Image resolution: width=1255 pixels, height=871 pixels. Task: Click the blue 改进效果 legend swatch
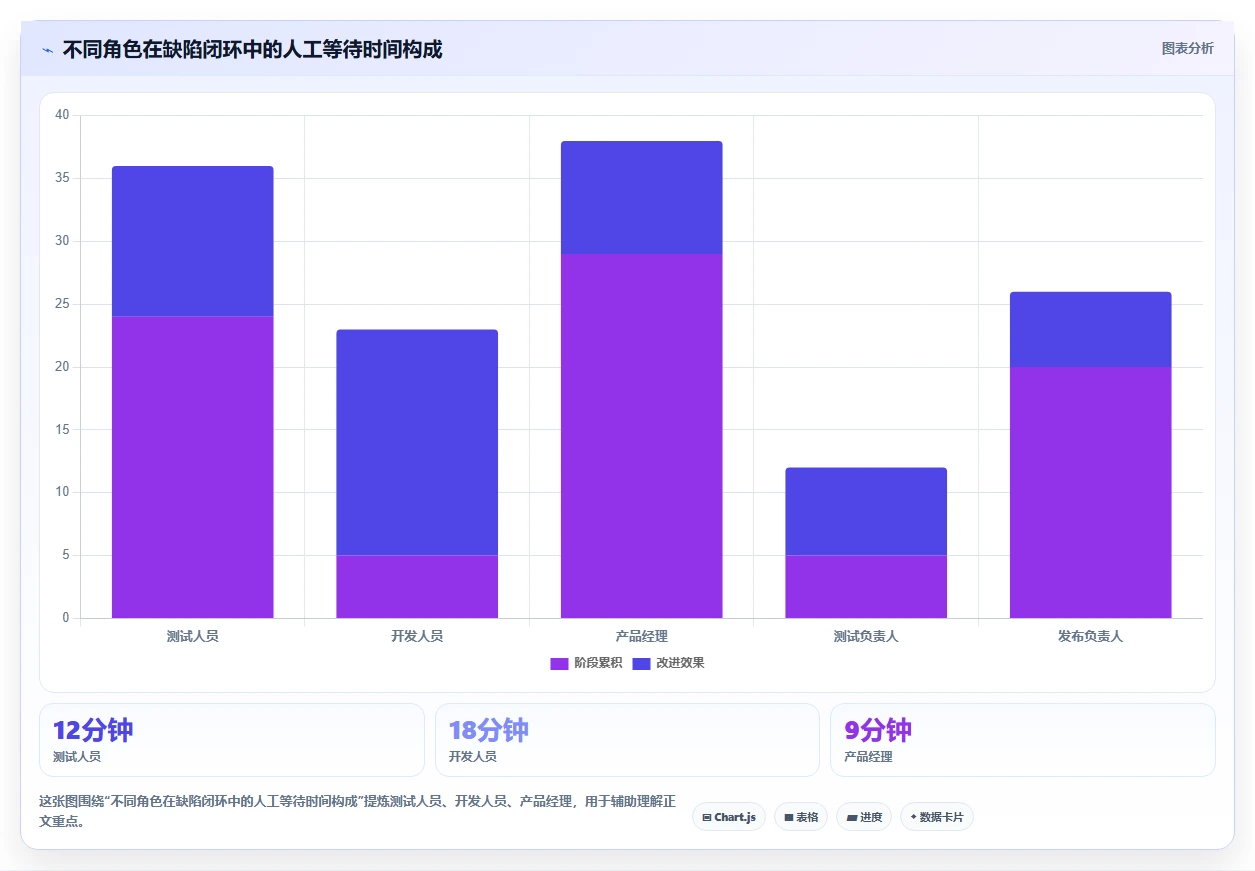[642, 664]
